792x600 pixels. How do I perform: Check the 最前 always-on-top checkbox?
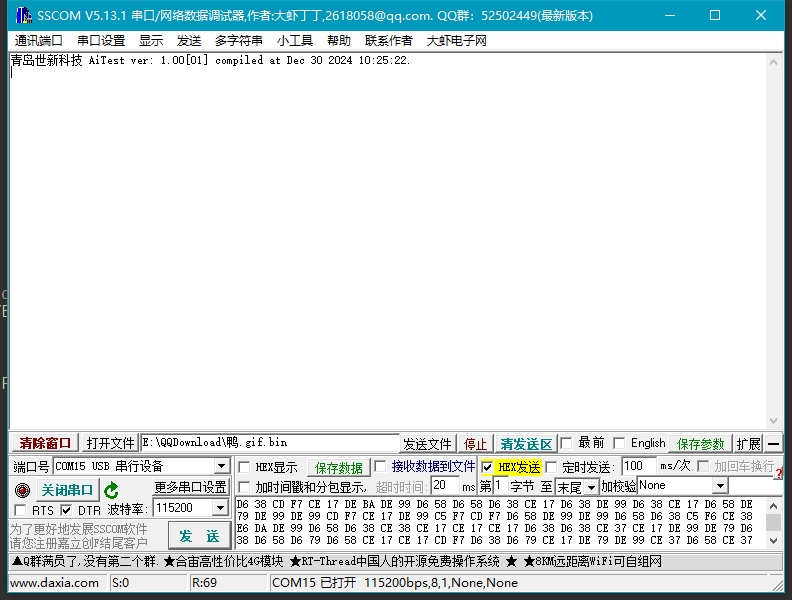[x=567, y=443]
